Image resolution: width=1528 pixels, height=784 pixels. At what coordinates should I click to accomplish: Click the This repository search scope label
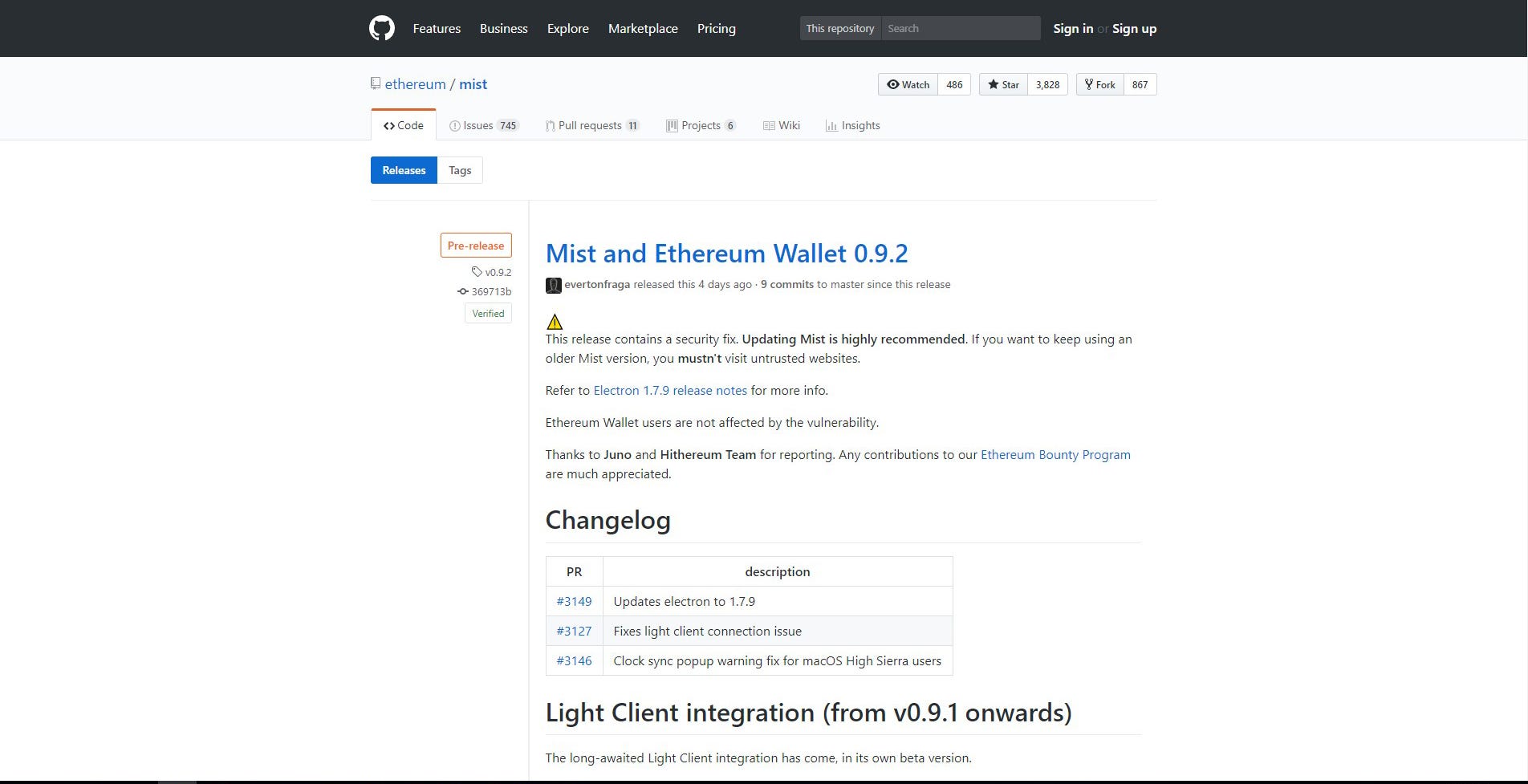840,28
